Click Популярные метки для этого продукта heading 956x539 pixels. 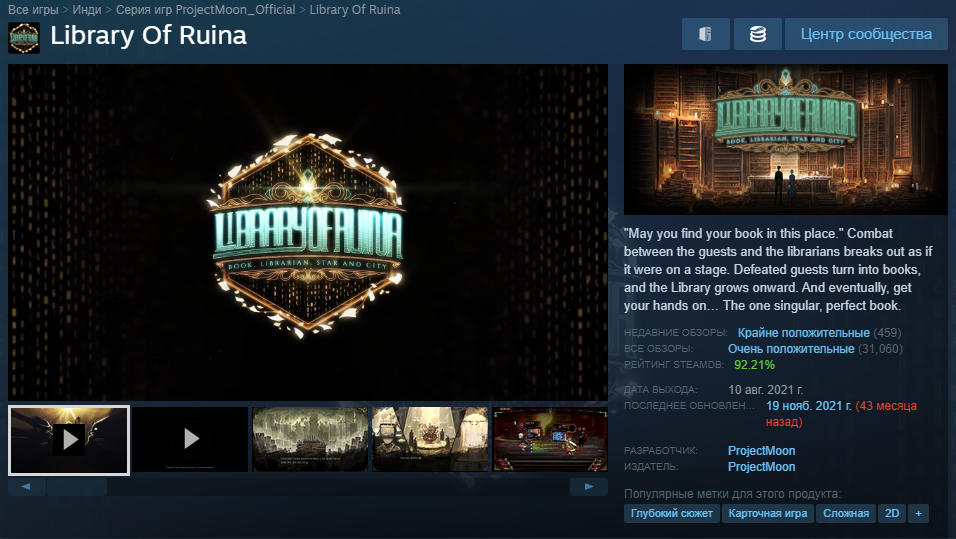coord(732,494)
